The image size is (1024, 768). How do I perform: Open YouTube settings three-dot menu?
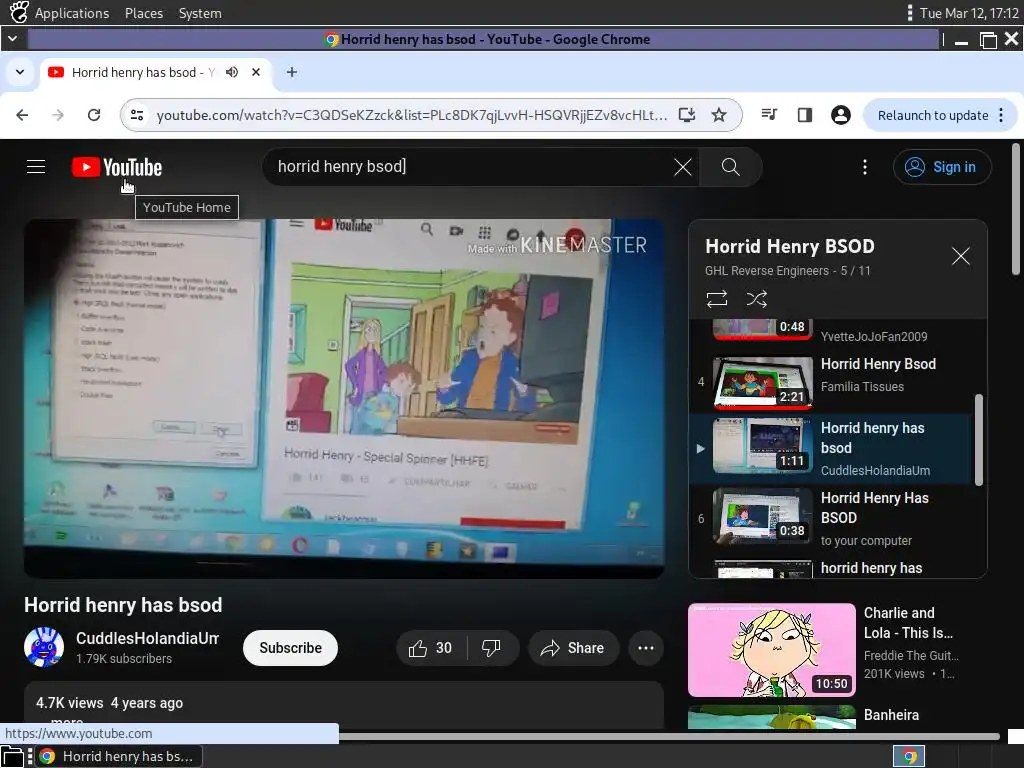coord(865,167)
